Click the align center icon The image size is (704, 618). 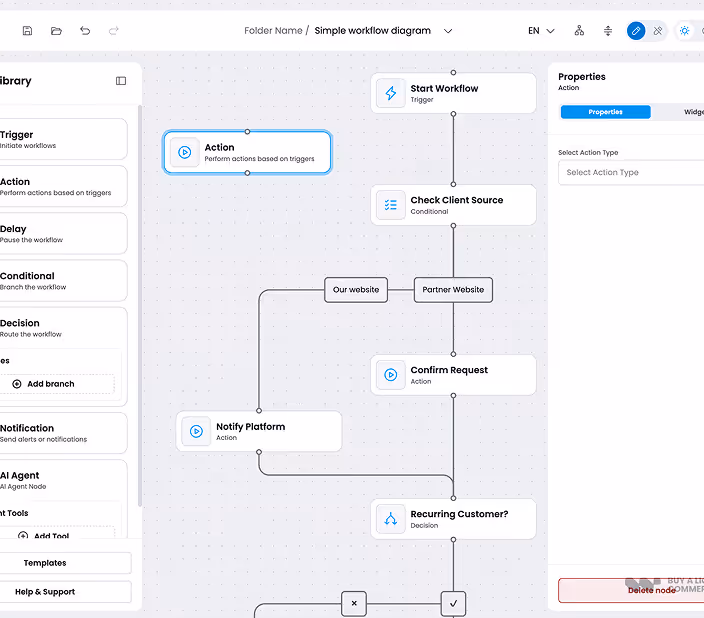point(608,31)
